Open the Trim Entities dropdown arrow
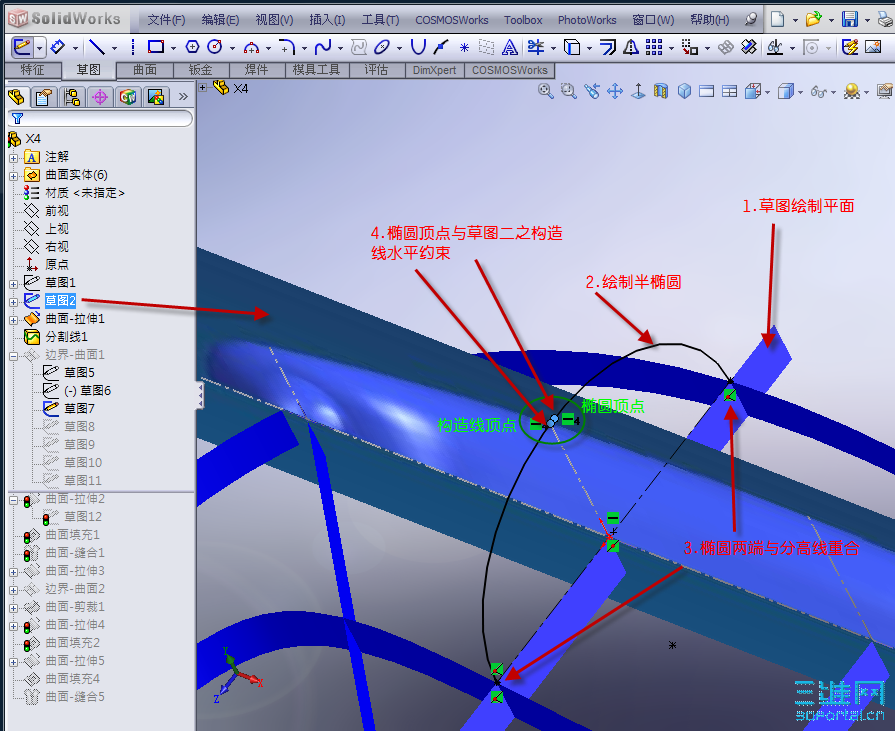Viewport: 895px width, 731px height. [x=553, y=48]
